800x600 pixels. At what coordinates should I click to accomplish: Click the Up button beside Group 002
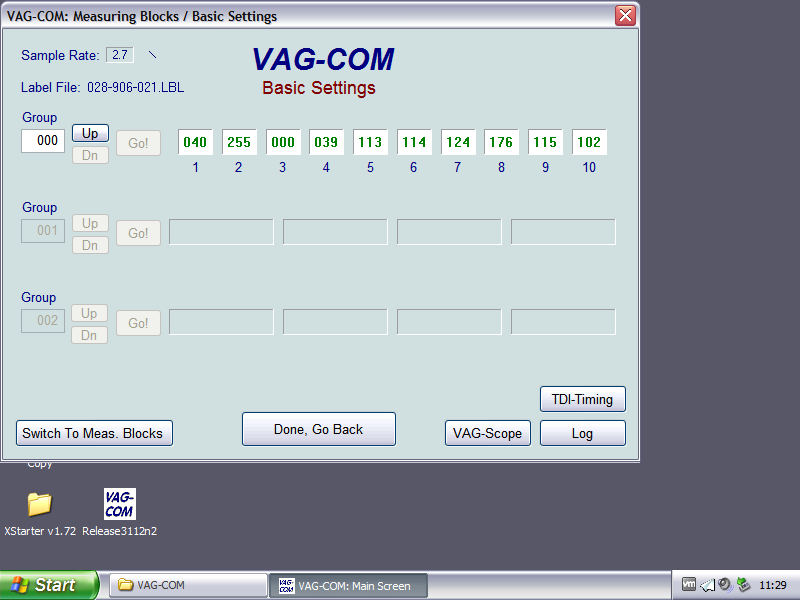[x=89, y=313]
